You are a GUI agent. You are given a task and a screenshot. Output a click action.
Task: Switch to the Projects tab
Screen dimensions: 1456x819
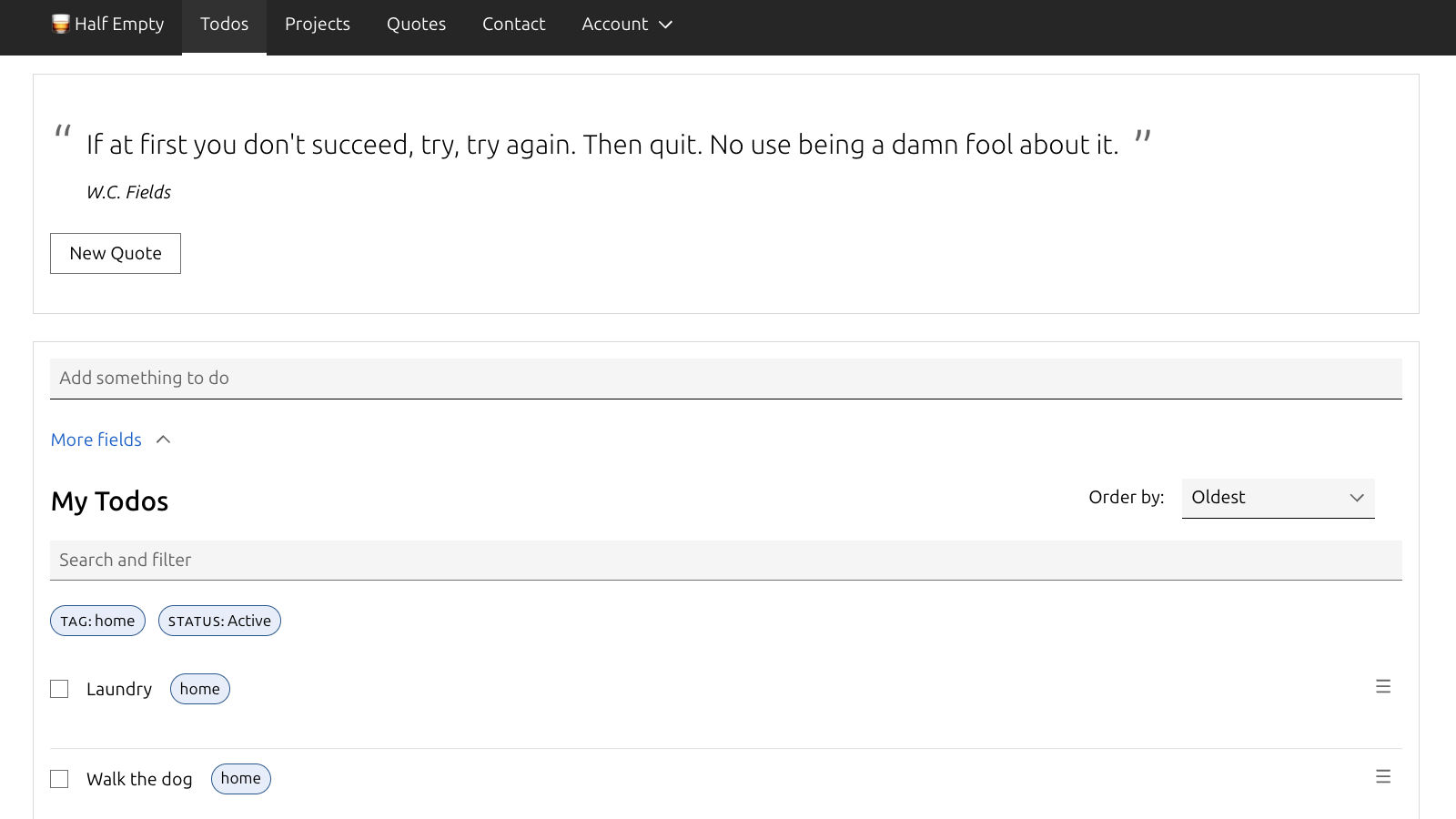click(317, 25)
